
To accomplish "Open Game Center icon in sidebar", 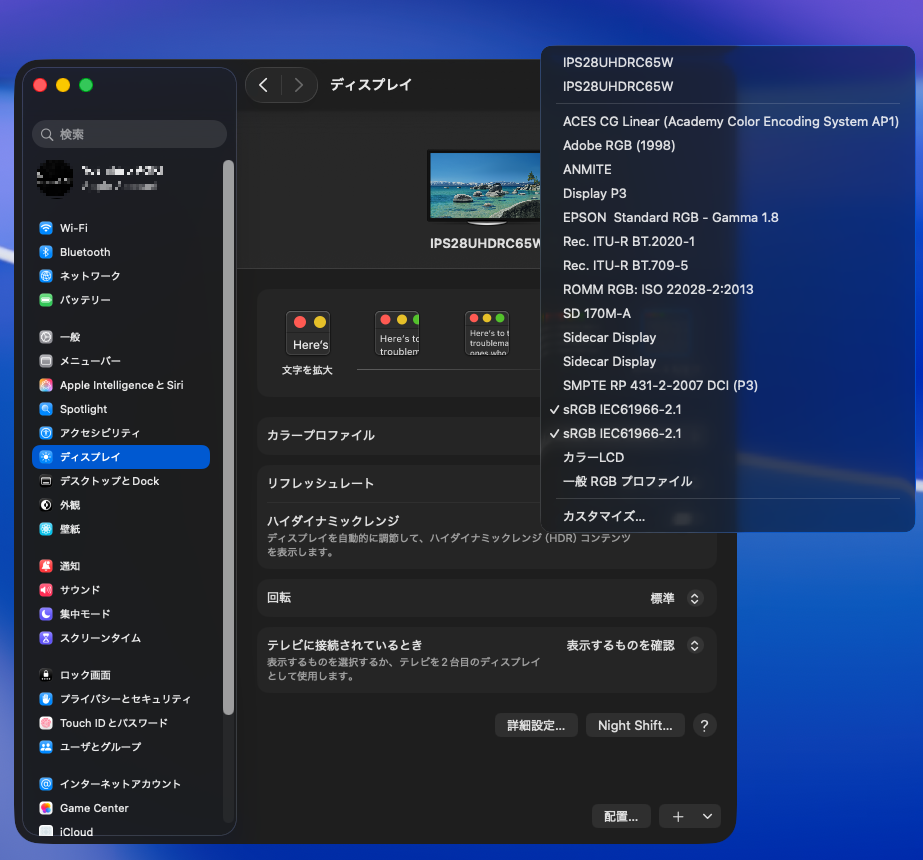I will click(x=46, y=808).
